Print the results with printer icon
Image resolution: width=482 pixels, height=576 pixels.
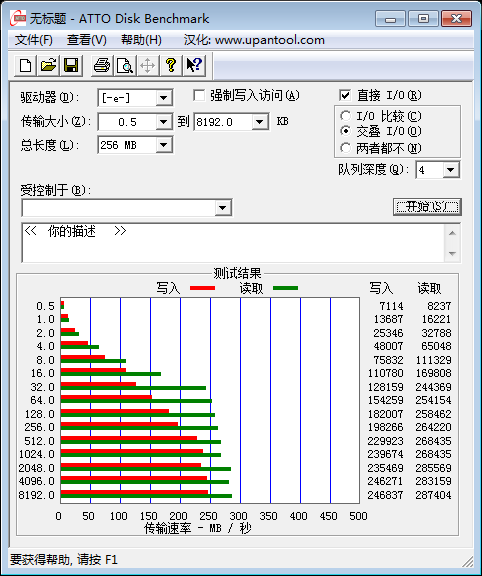tap(102, 66)
